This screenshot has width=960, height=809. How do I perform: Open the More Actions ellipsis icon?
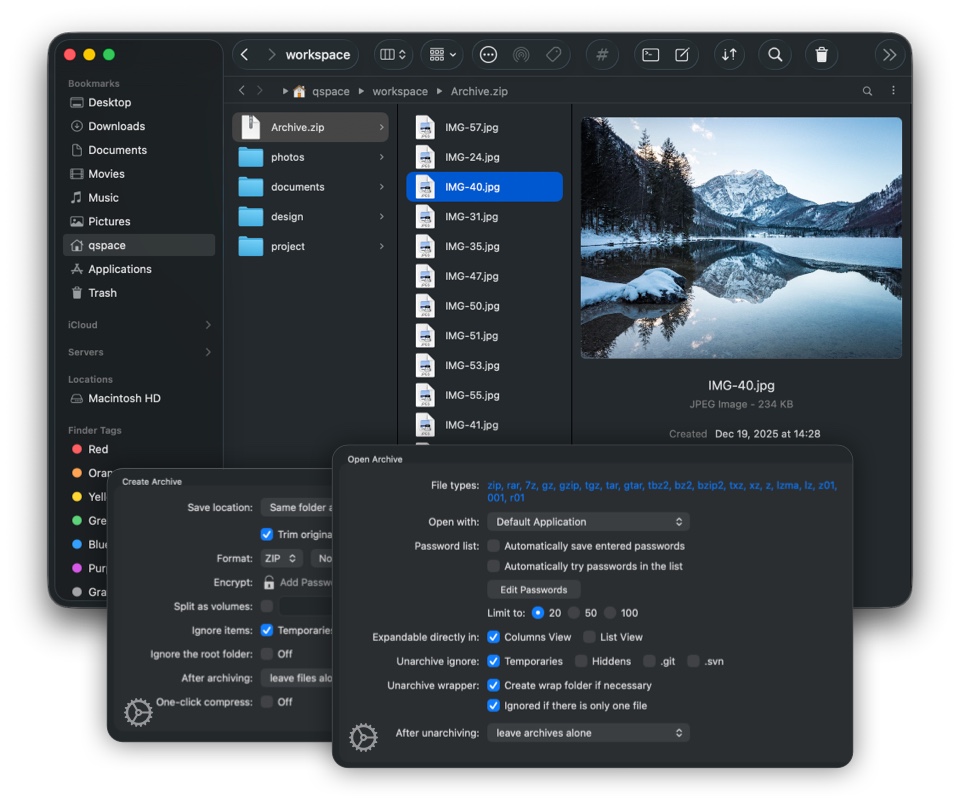(x=488, y=55)
